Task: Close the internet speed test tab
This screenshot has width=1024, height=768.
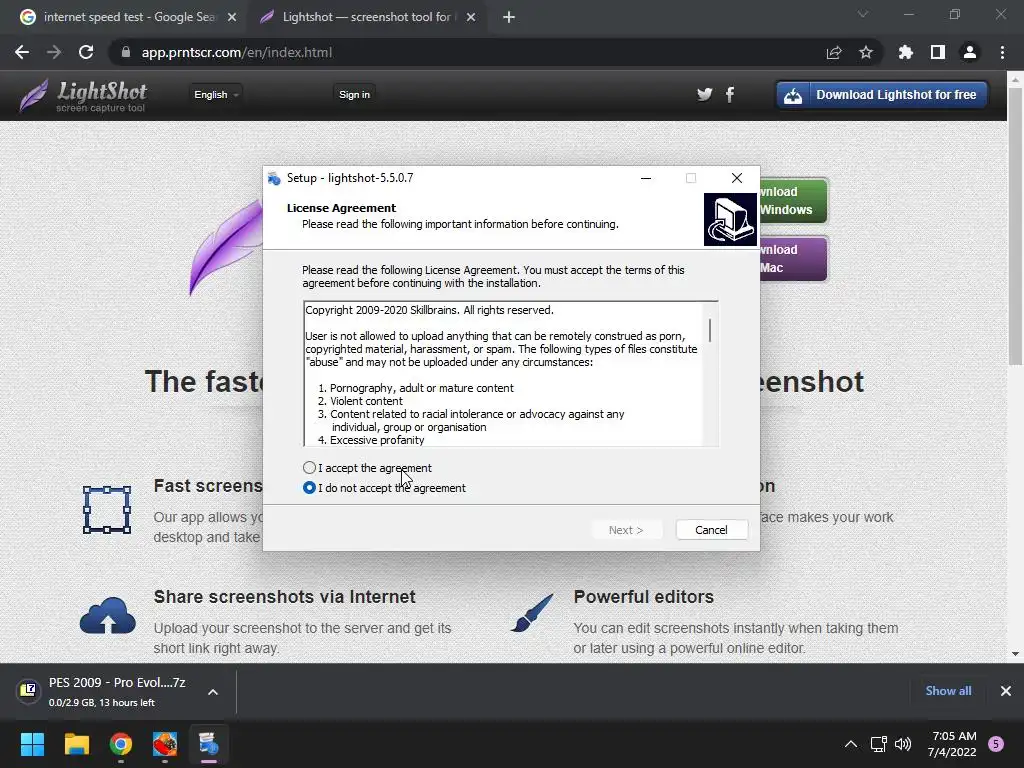Action: tap(232, 18)
